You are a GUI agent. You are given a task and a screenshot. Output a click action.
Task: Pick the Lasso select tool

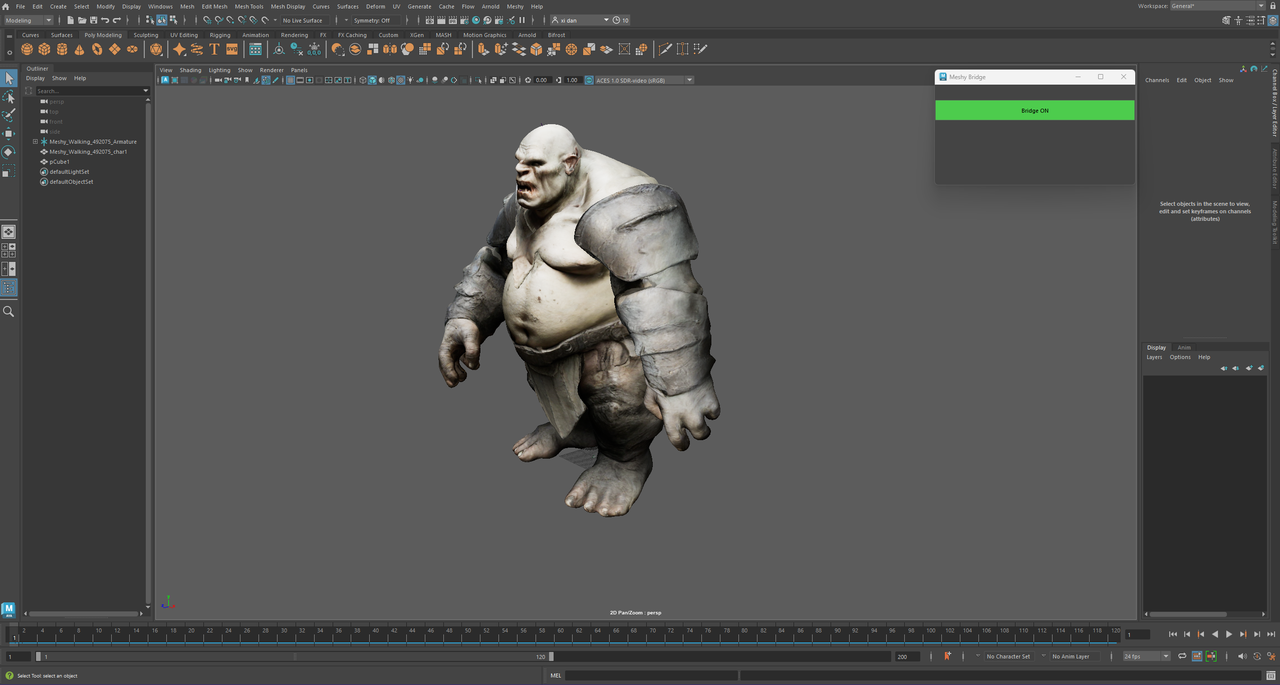click(x=9, y=97)
